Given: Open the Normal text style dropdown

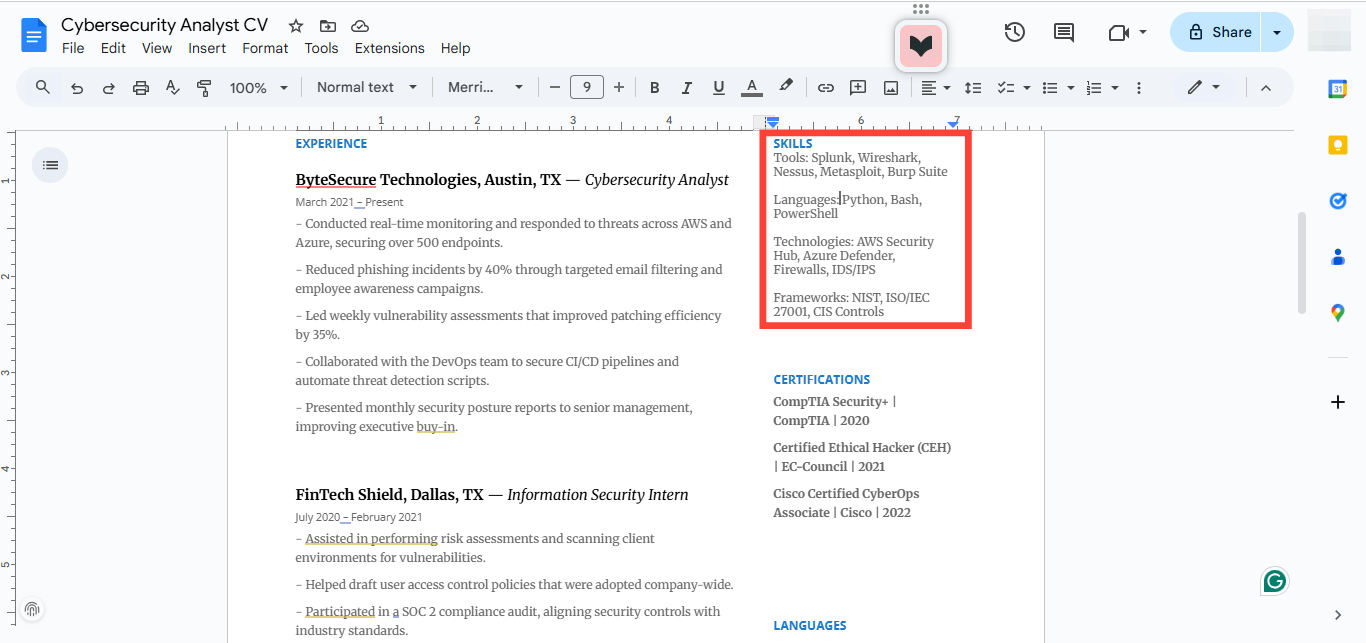Looking at the screenshot, I should 367,88.
